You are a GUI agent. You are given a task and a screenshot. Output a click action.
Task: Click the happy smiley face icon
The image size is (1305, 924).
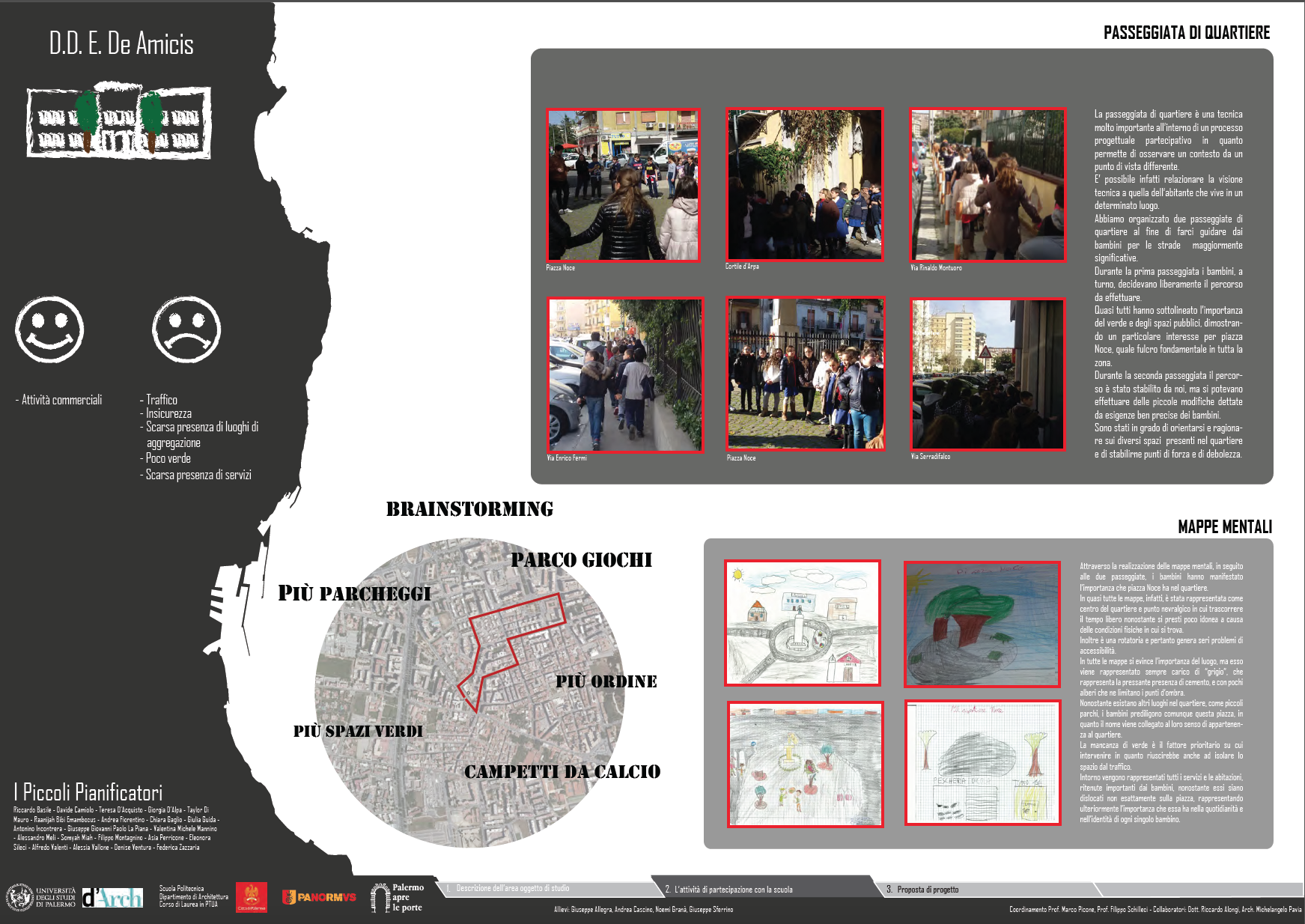point(49,329)
